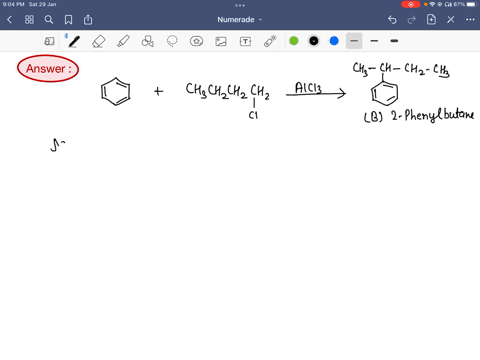Viewport: 480px width, 360px height.
Task: Tap the battery indicator in status bar
Action: tap(472, 4)
